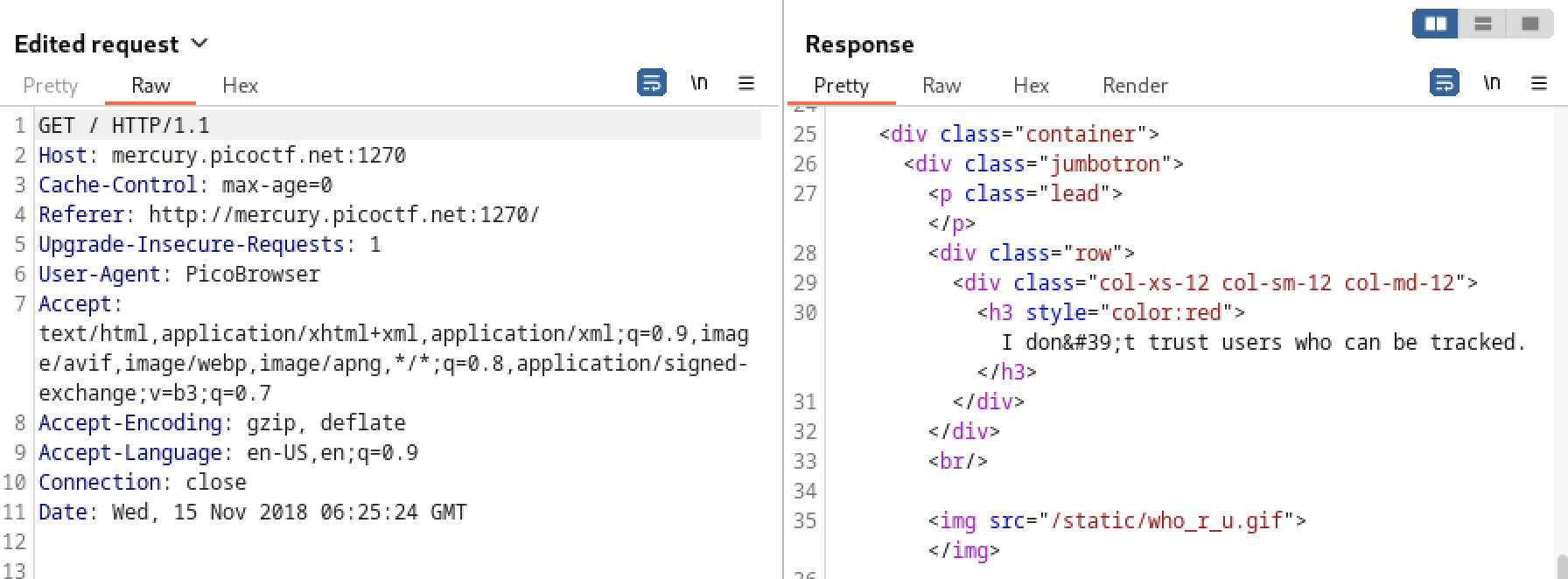
Task: Open the request Hex tab
Action: point(240,86)
